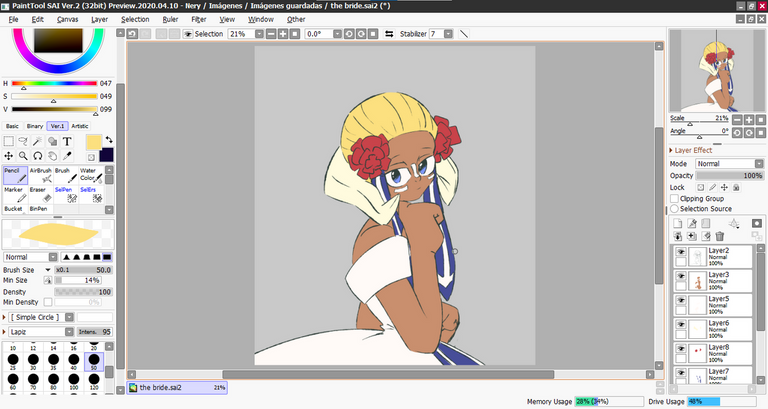Open the Canvas menu
The image size is (768, 409).
67,19
